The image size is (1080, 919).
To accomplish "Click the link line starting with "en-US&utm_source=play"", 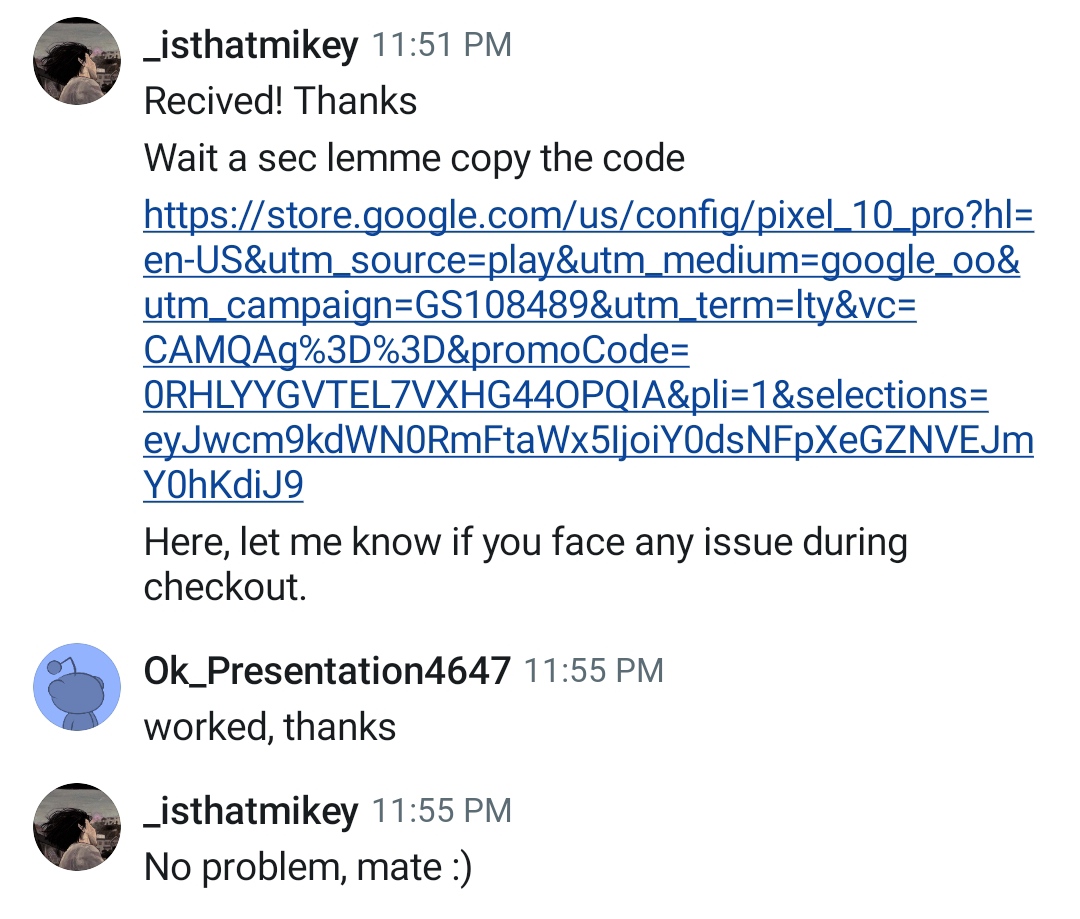I will tap(581, 260).
